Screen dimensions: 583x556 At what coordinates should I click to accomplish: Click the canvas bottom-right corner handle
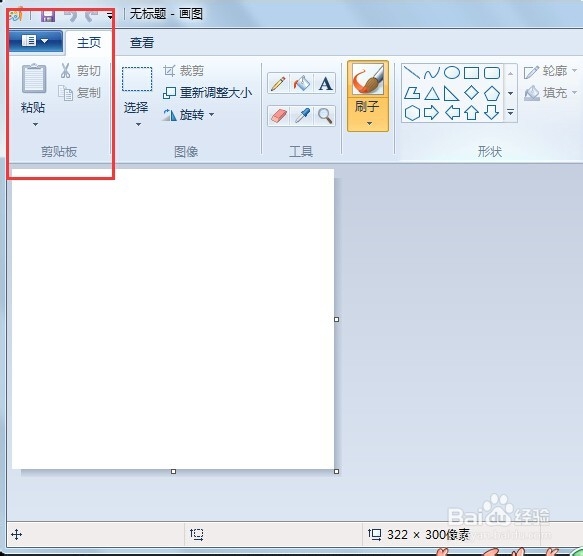pyautogui.click(x=336, y=472)
